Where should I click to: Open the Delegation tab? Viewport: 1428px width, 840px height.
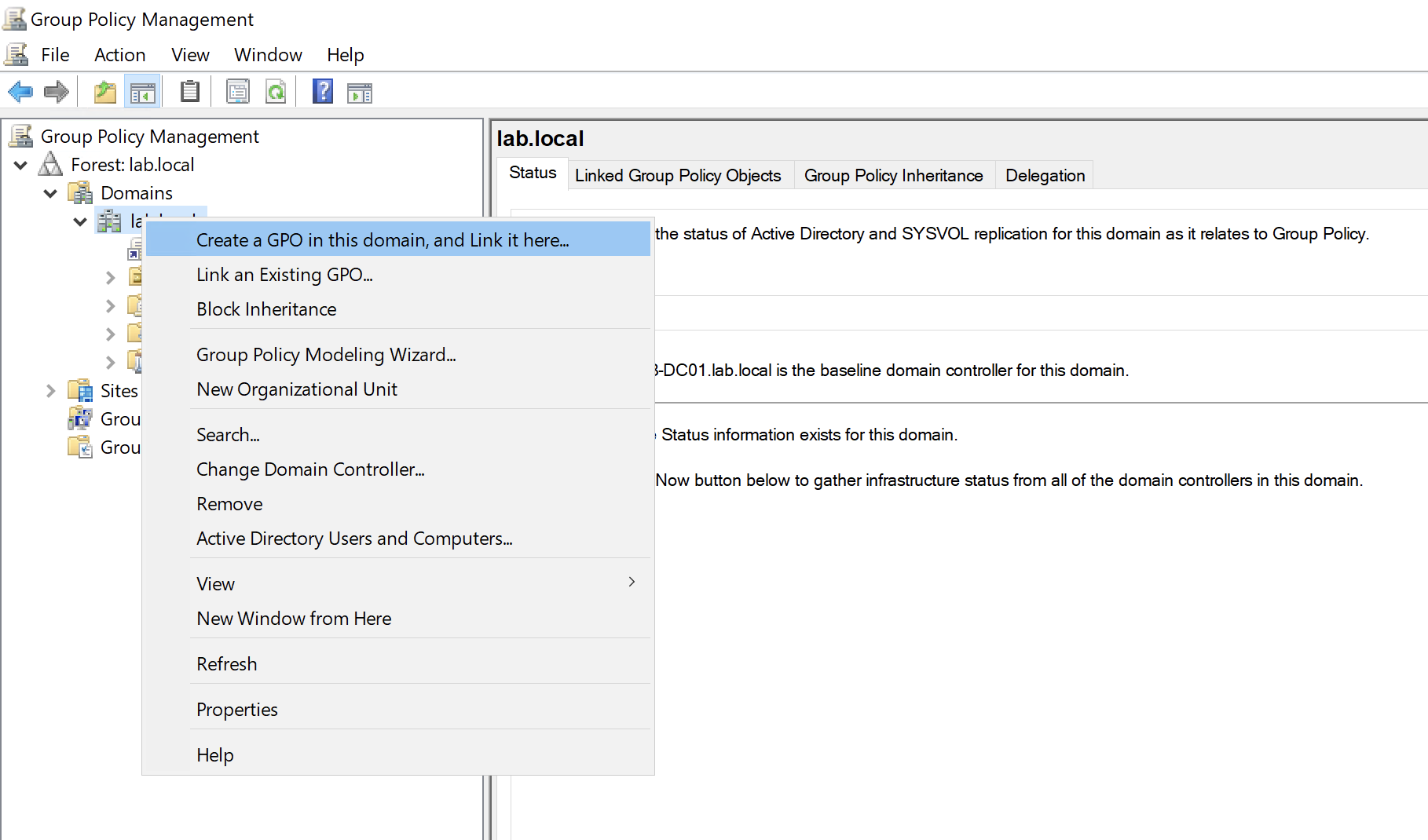click(1045, 176)
